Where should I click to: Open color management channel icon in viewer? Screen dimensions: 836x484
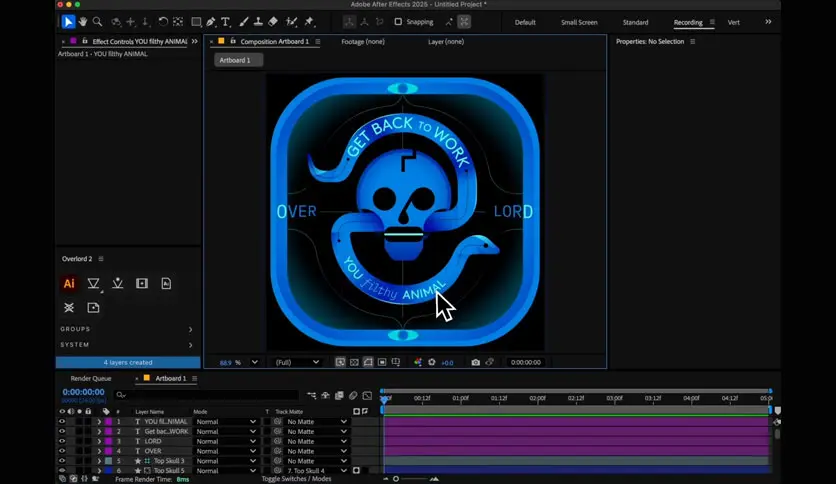coord(418,362)
